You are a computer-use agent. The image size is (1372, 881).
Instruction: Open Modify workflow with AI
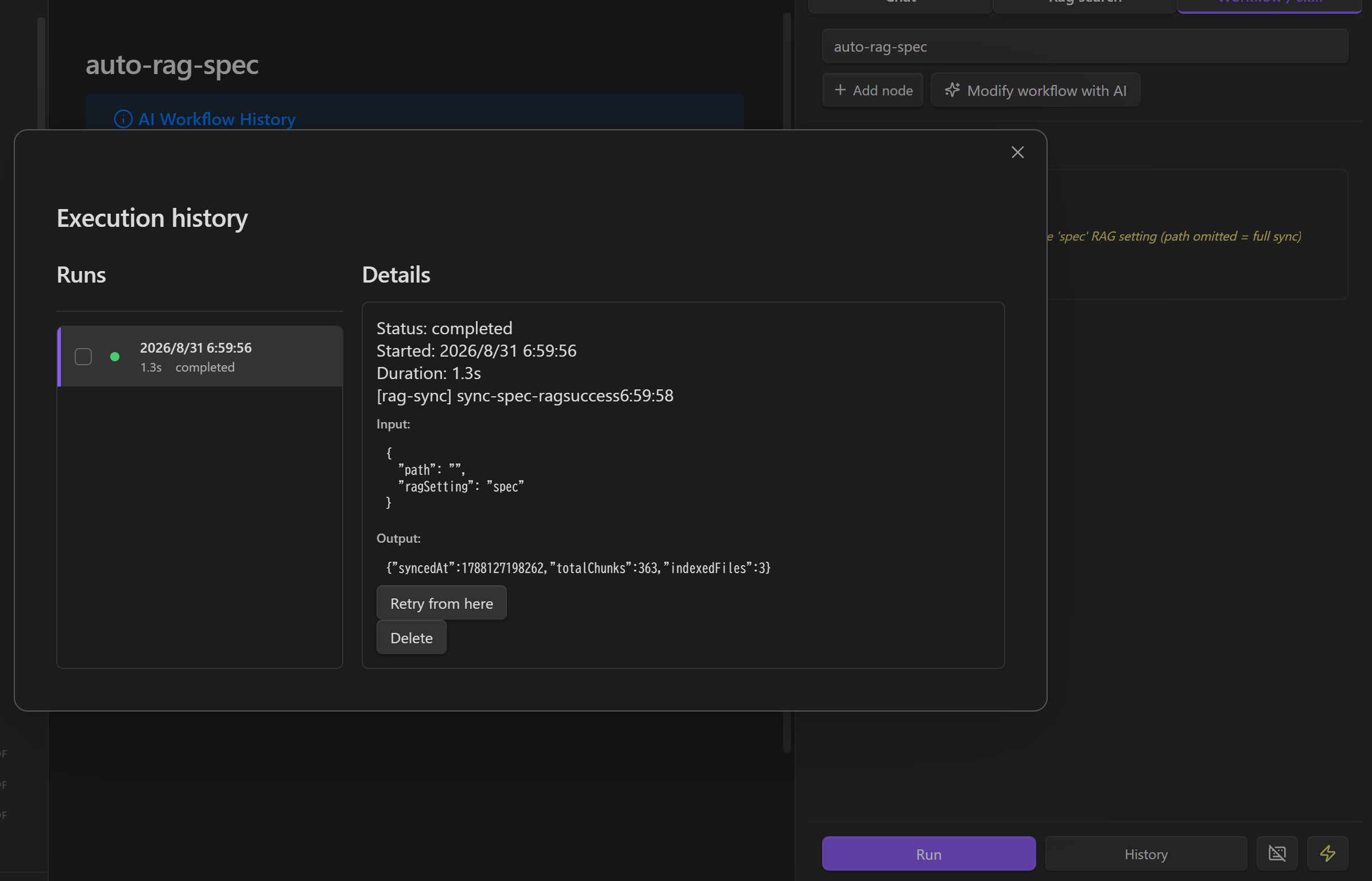[x=1035, y=90]
